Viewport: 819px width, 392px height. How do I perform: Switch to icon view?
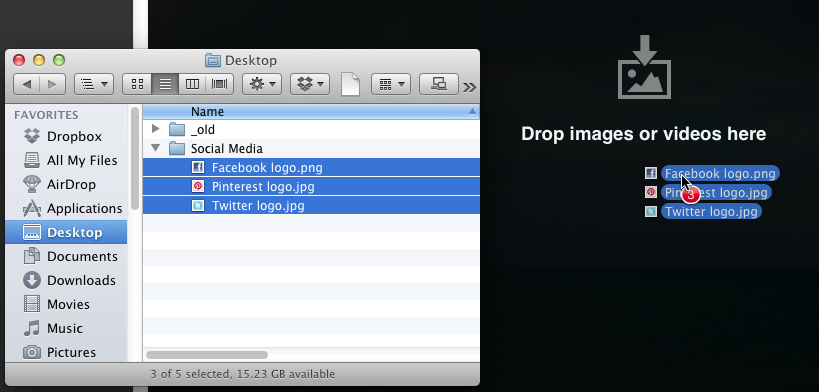tap(137, 84)
